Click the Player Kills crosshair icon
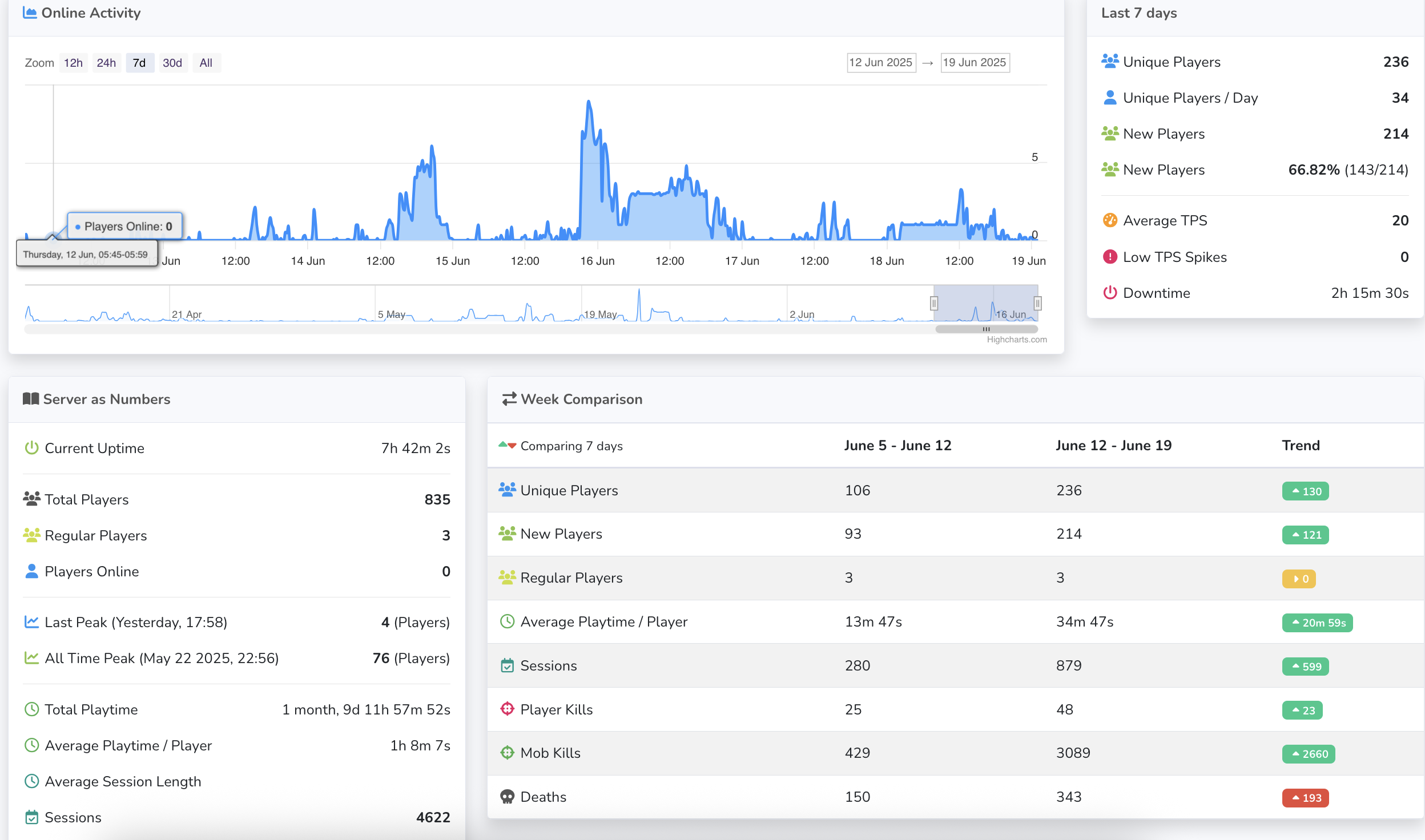 tap(507, 709)
